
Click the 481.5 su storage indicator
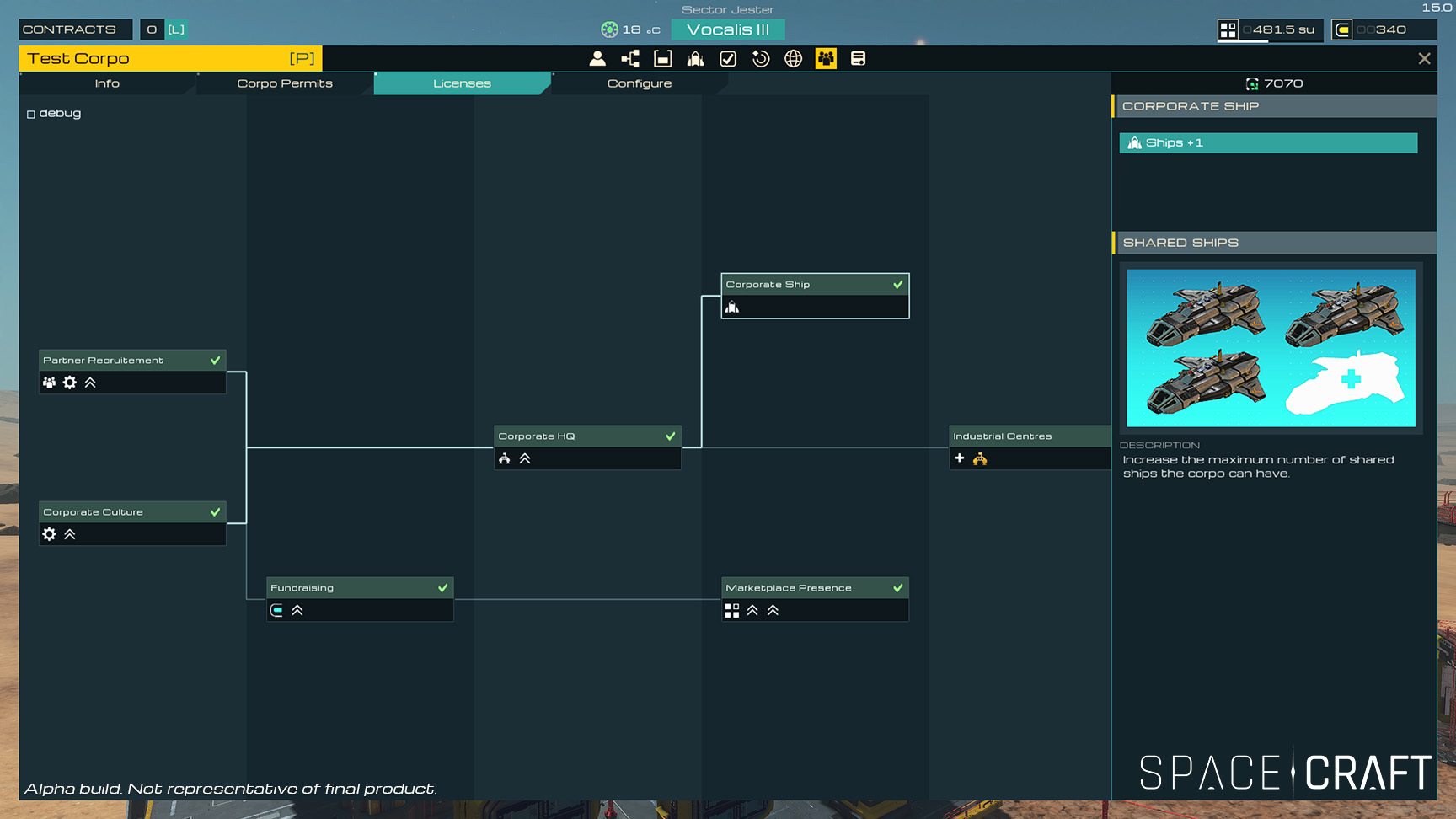click(1271, 29)
